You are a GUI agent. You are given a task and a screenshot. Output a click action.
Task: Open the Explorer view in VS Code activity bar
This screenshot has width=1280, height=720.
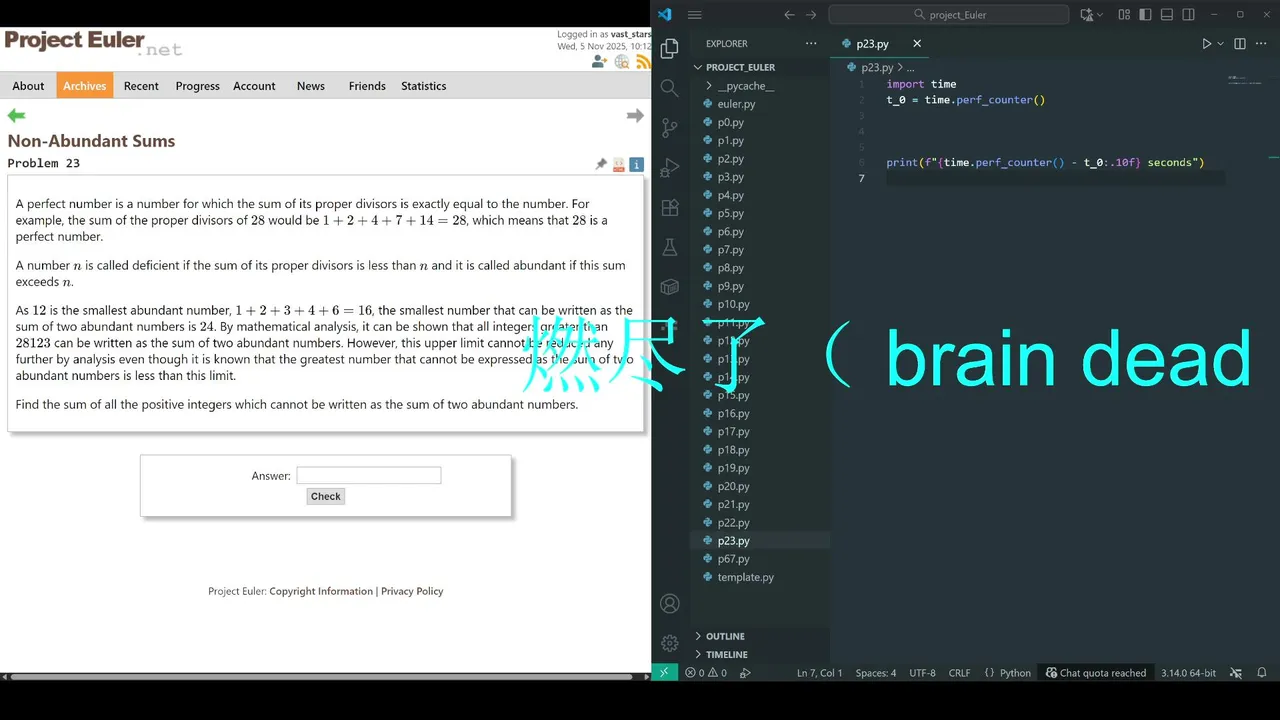[x=670, y=48]
